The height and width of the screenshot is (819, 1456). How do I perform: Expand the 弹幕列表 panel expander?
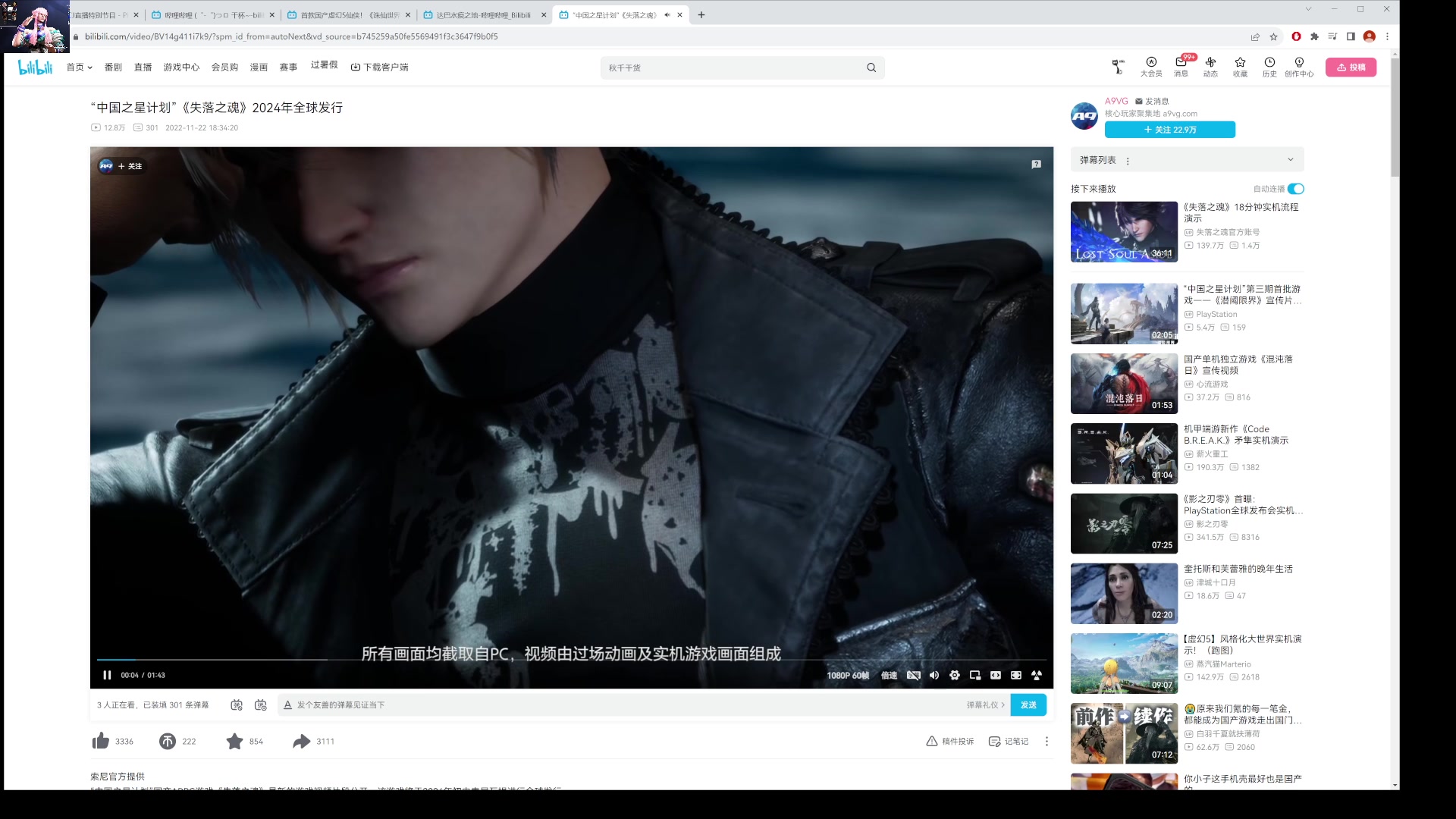pyautogui.click(x=1291, y=159)
